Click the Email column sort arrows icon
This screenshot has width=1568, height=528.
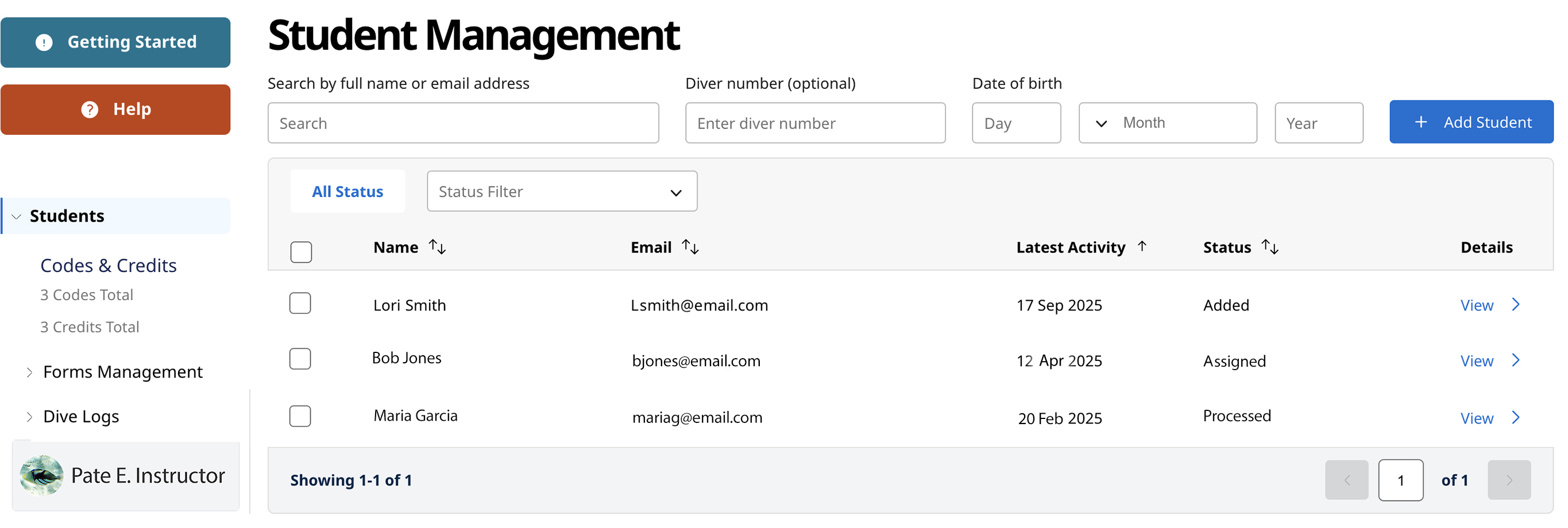tap(690, 247)
